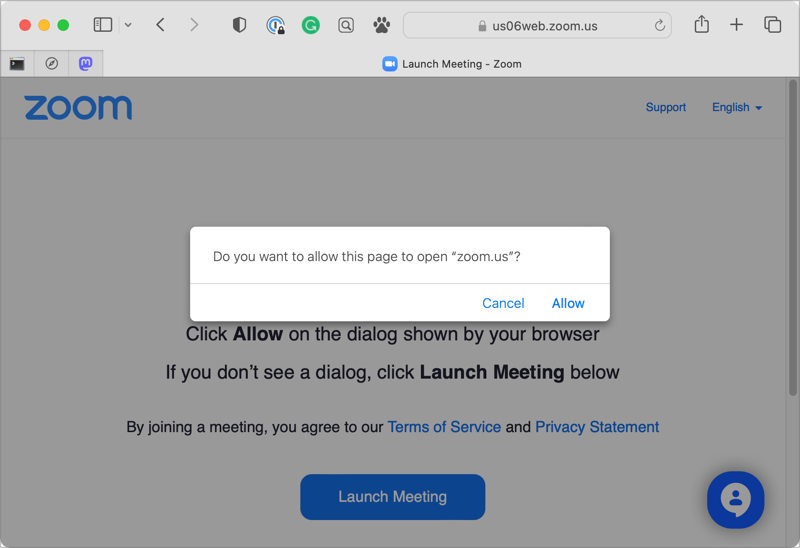Expand the sidebar tab group dropdown arrow
Image resolution: width=800 pixels, height=548 pixels.
tap(128, 25)
